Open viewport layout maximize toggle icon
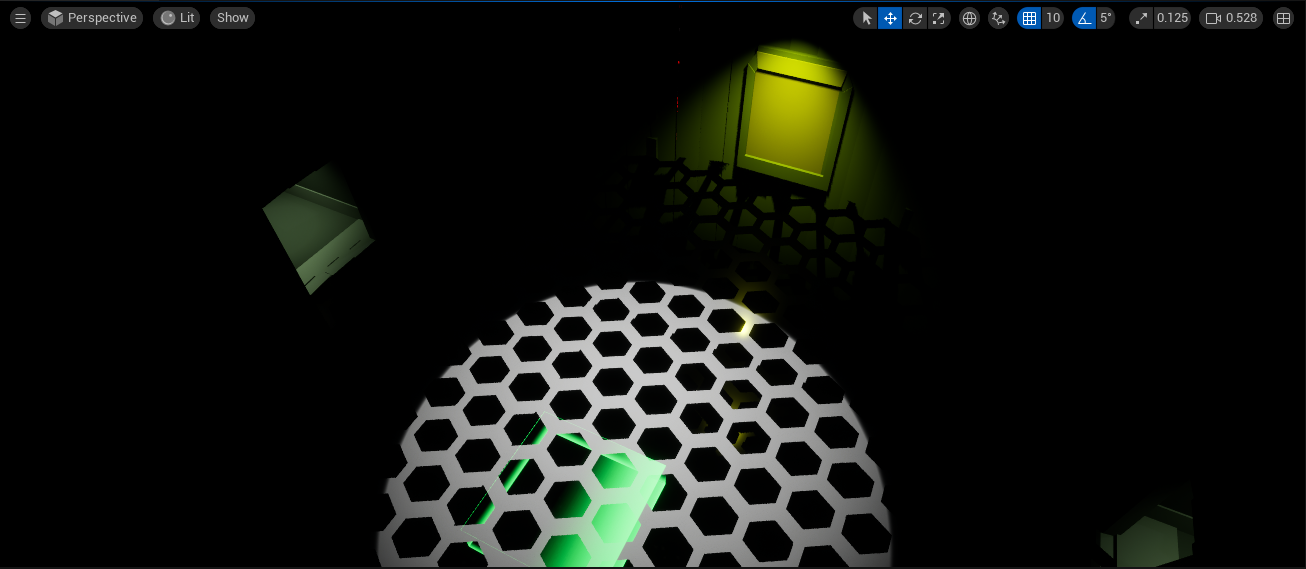 [x=1283, y=18]
